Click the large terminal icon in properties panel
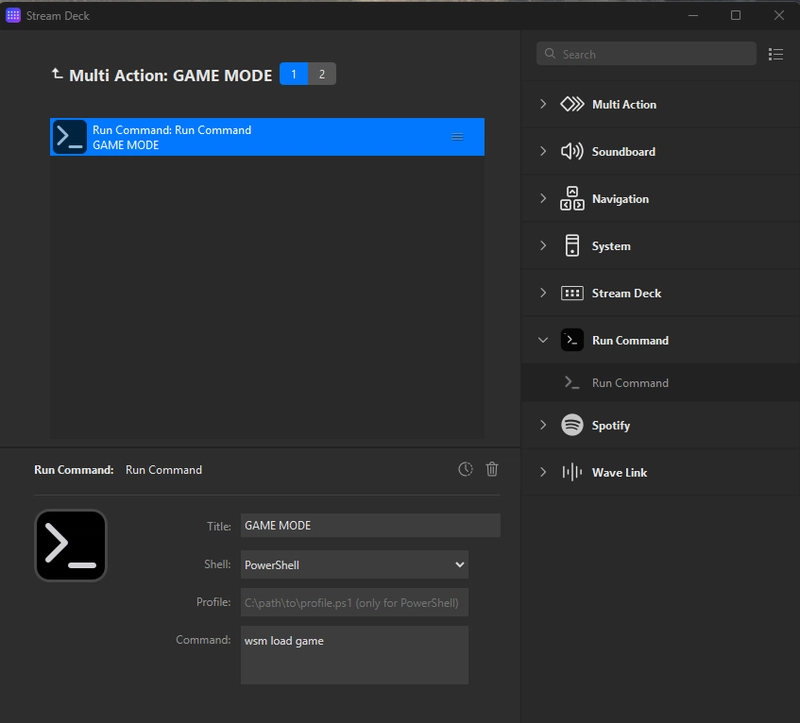800x723 pixels. click(x=71, y=545)
